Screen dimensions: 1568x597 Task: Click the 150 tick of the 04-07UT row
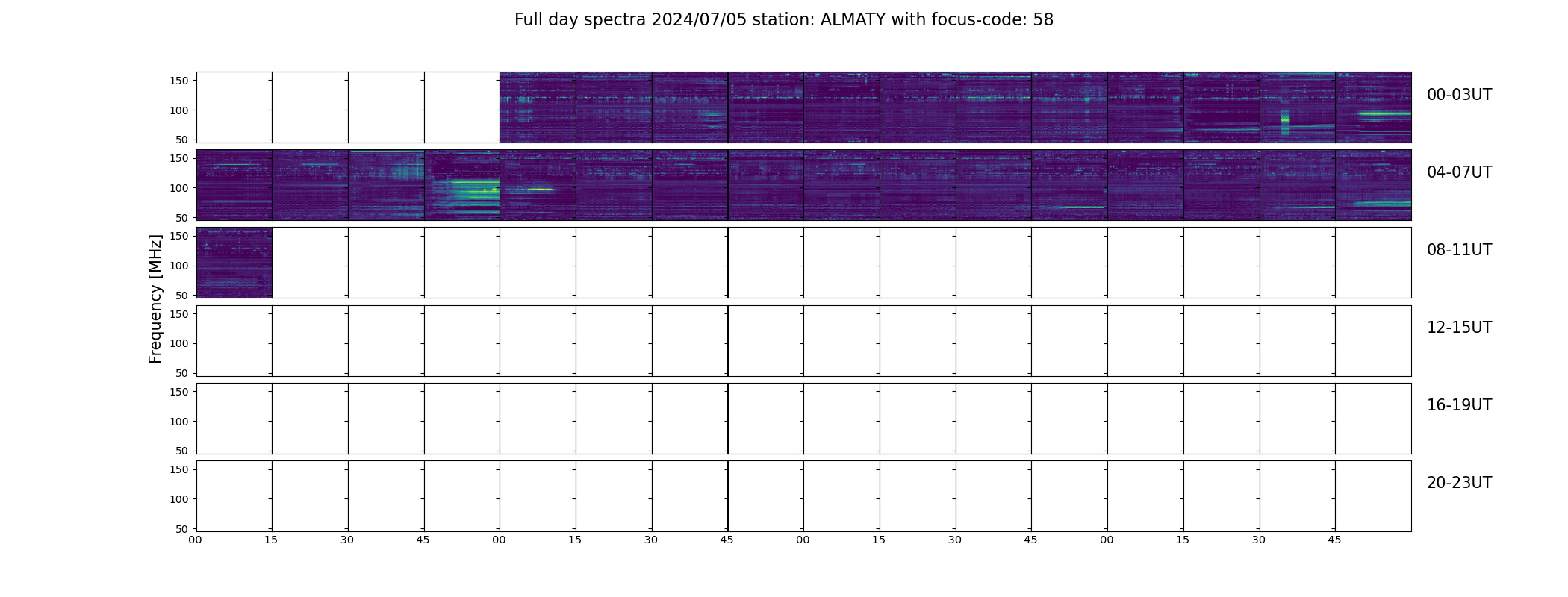coord(179,158)
